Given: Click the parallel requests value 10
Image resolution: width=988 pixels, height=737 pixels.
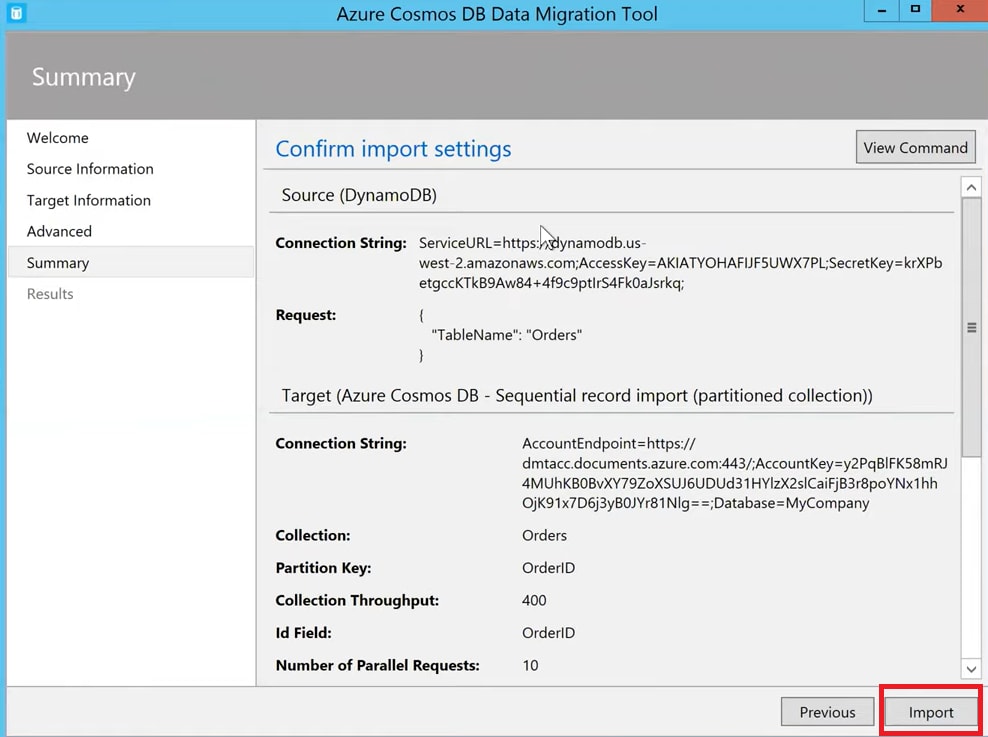Looking at the screenshot, I should 530,666.
